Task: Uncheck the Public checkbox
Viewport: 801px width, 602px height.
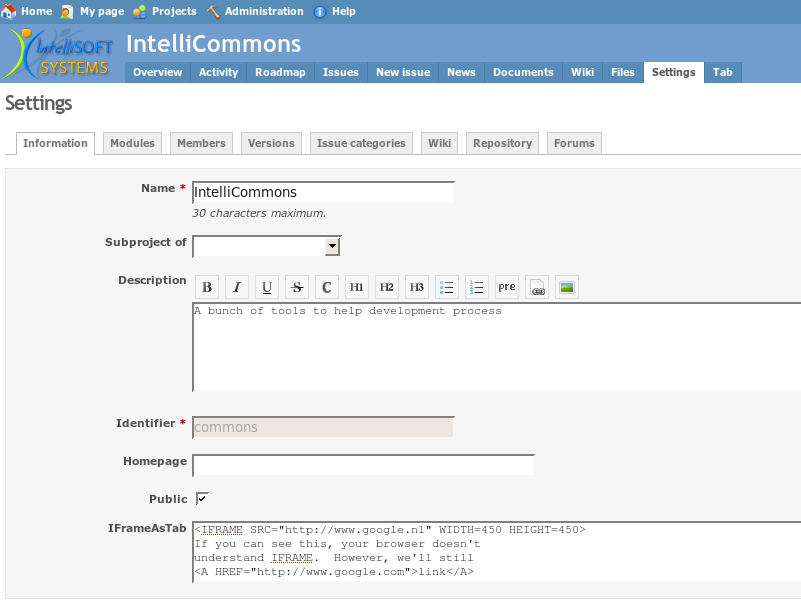Action: 202,499
